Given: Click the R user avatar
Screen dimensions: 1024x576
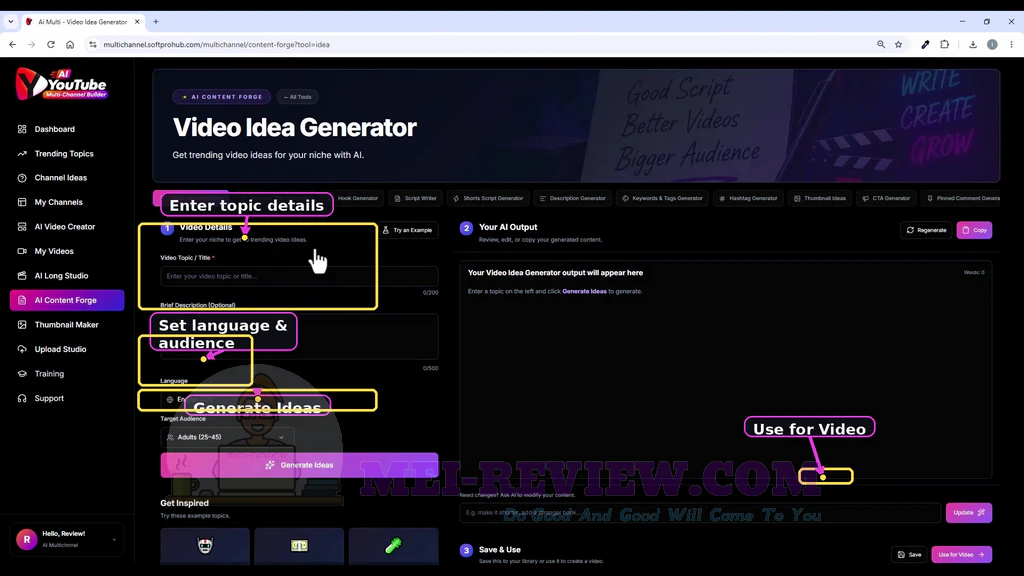Looking at the screenshot, I should pyautogui.click(x=27, y=539).
